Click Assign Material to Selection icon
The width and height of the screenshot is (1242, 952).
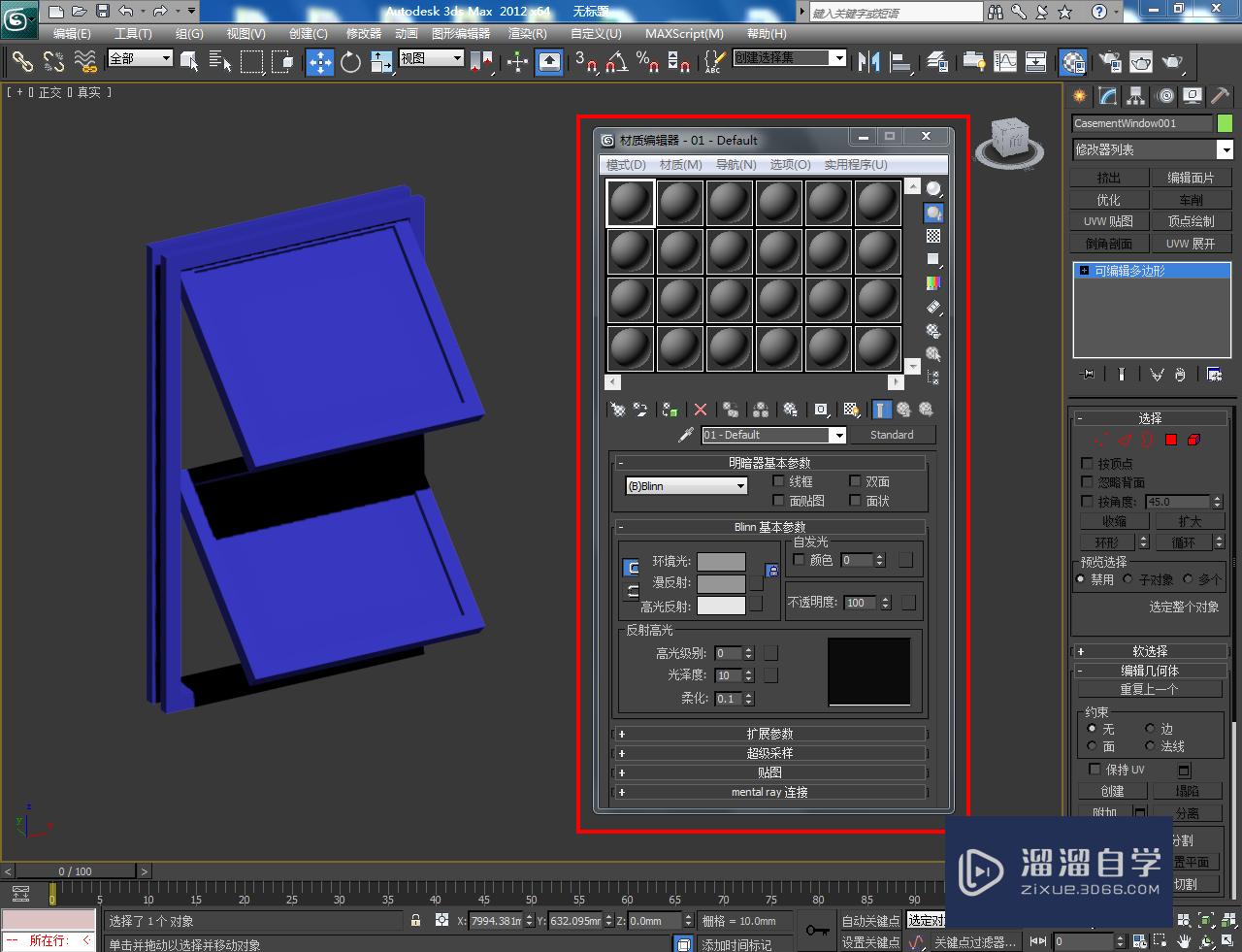[670, 410]
